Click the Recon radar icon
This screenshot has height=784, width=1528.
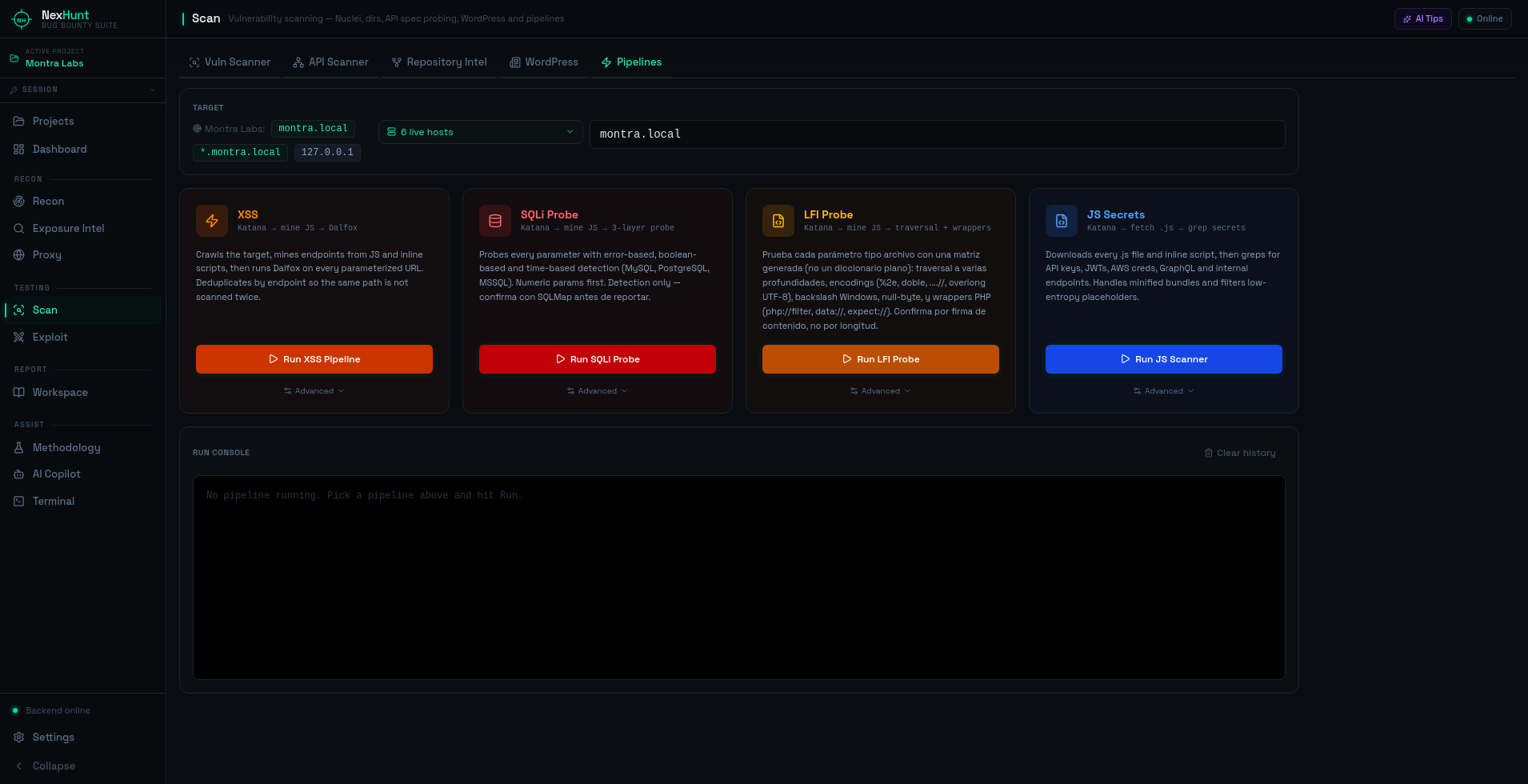tap(19, 201)
